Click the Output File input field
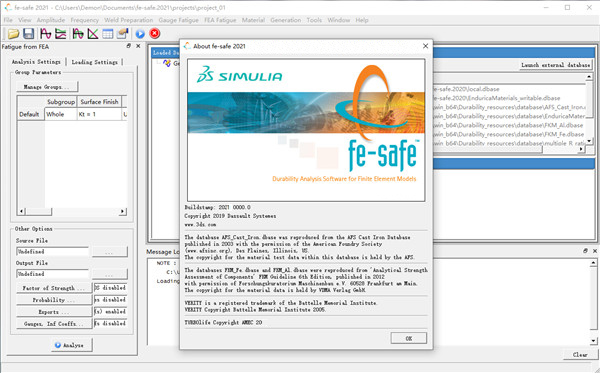The width and height of the screenshot is (600, 373). 53,274
